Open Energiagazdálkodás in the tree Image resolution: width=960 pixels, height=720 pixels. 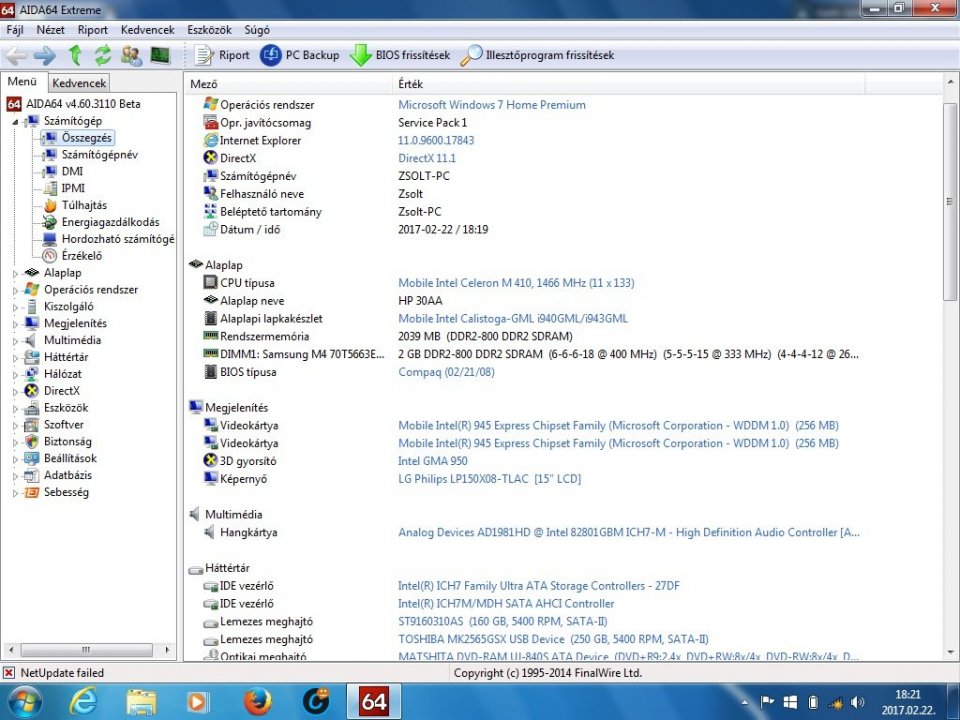[x=110, y=222]
